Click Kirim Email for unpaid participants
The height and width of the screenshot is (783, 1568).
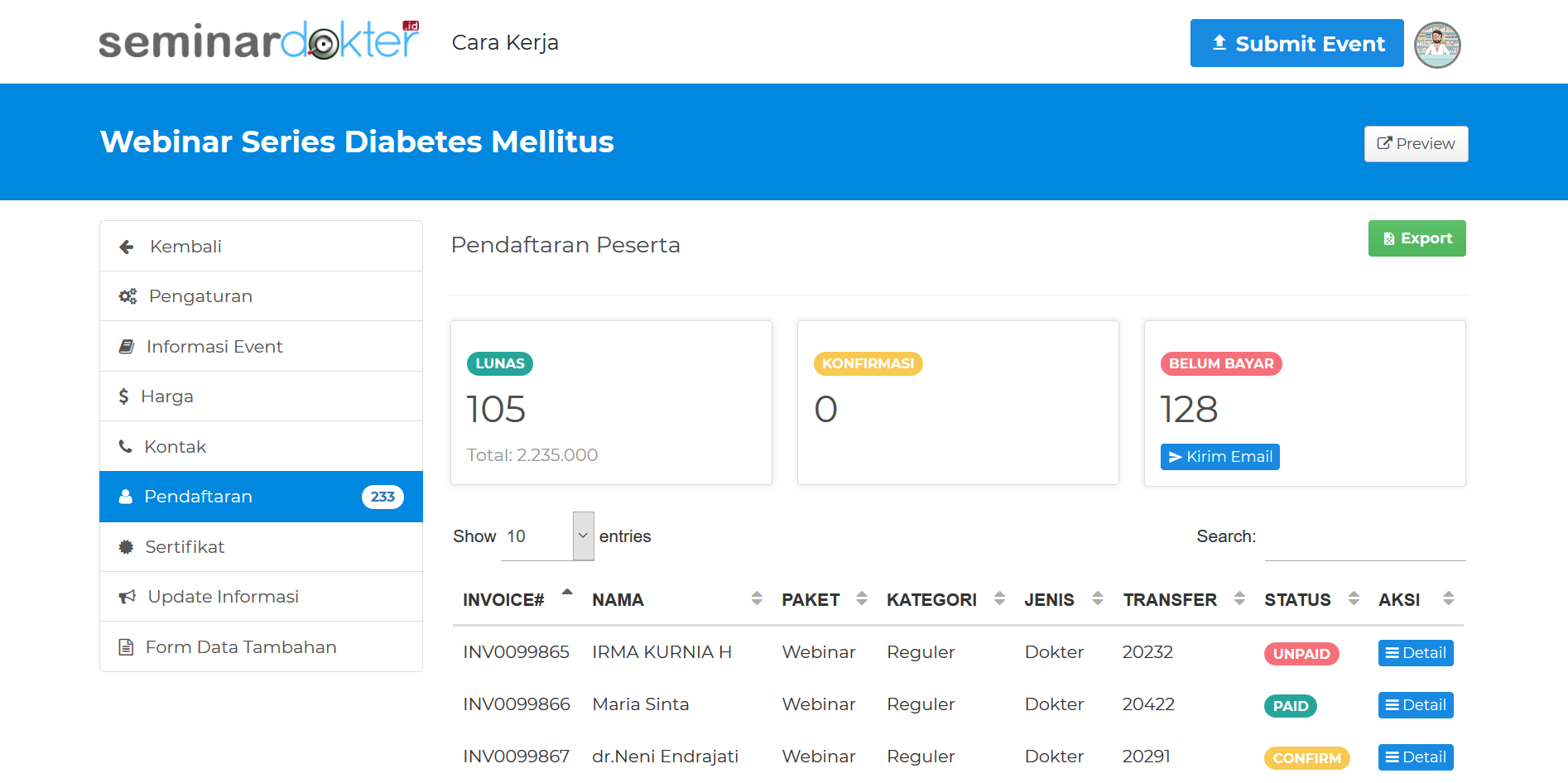[x=1219, y=457]
